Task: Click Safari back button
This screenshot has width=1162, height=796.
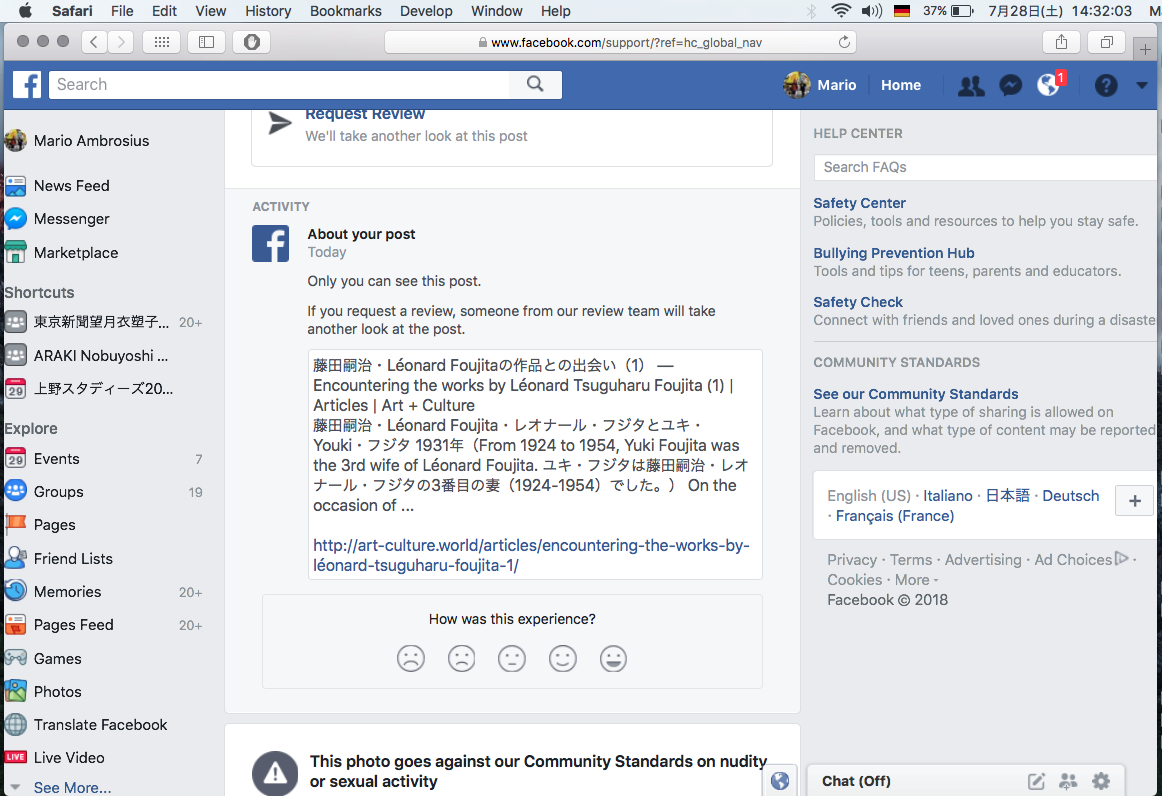Action: point(93,42)
